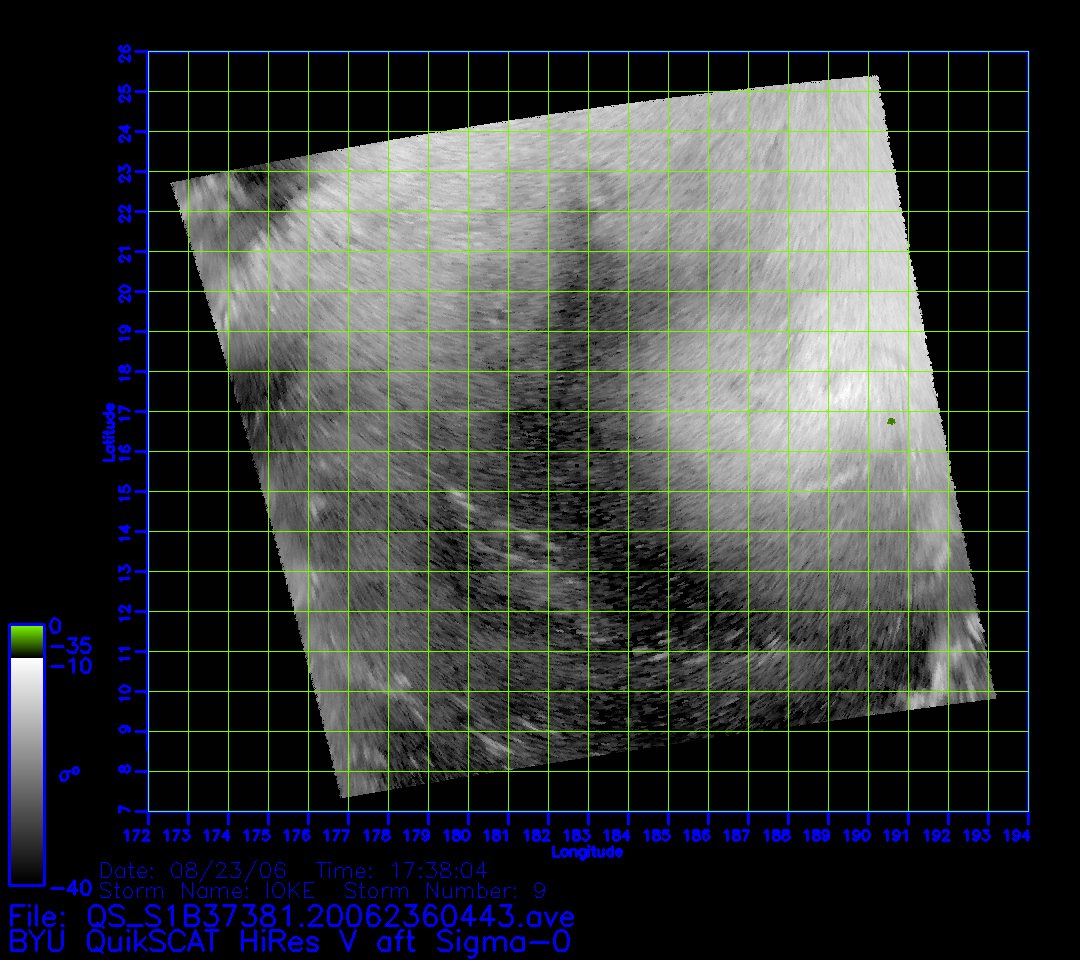The image size is (1080, 960).
Task: Click the green storm center marker
Action: pos(891,422)
